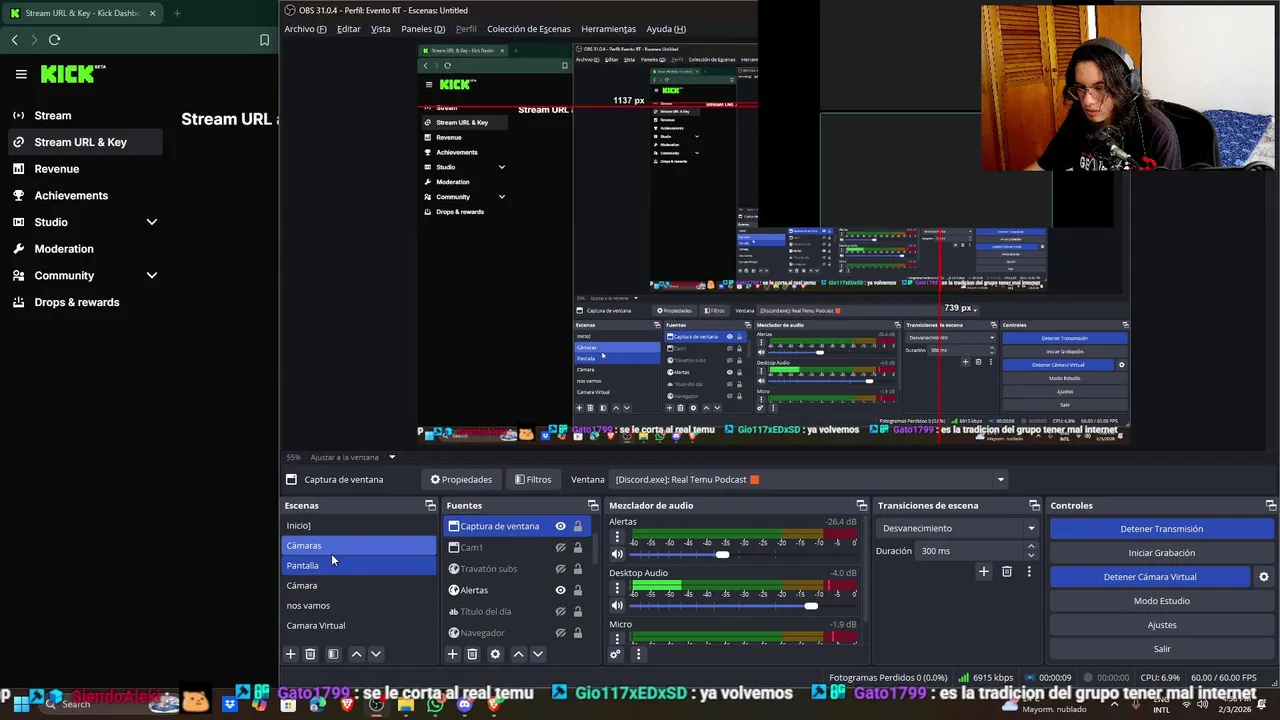Open the Herramientas menu
The width and height of the screenshot is (1280, 720).
(608, 29)
